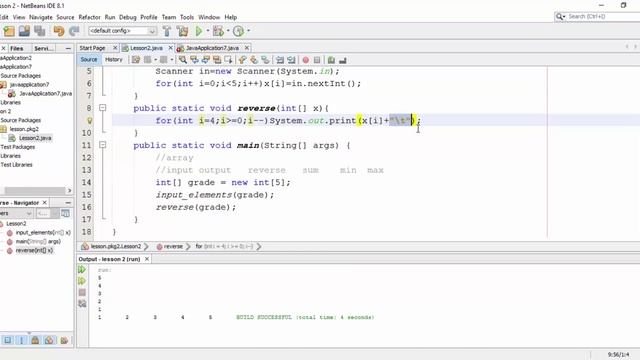Screen dimensions: 640x360
Task: Click the Undo arrow icon
Action: point(59,31)
